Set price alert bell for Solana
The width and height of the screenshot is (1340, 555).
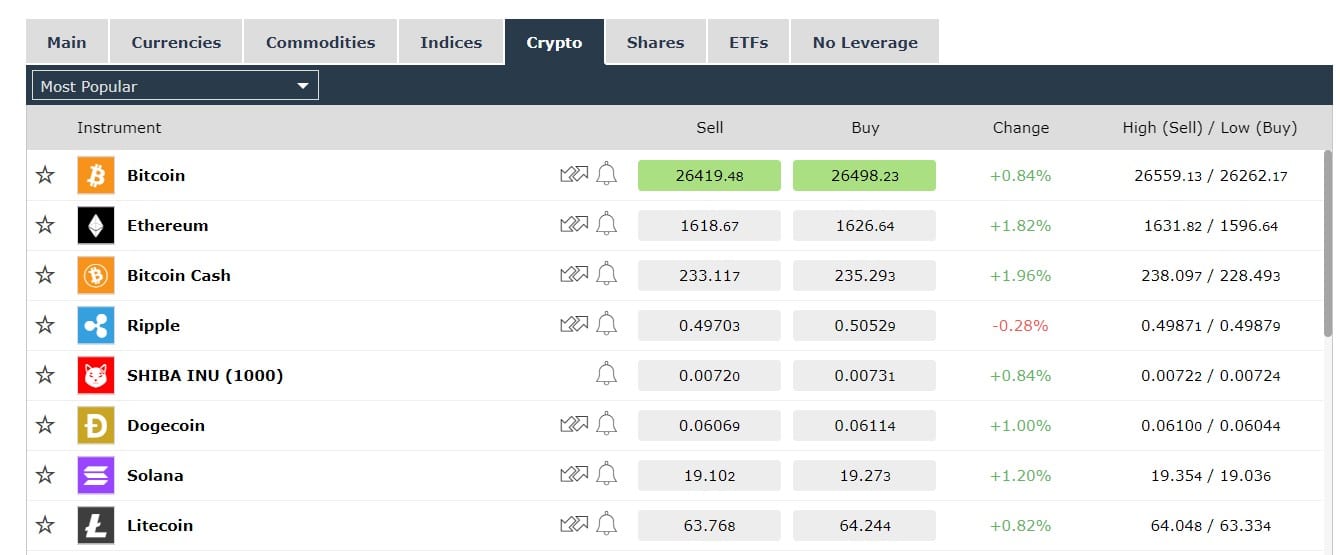tap(606, 475)
